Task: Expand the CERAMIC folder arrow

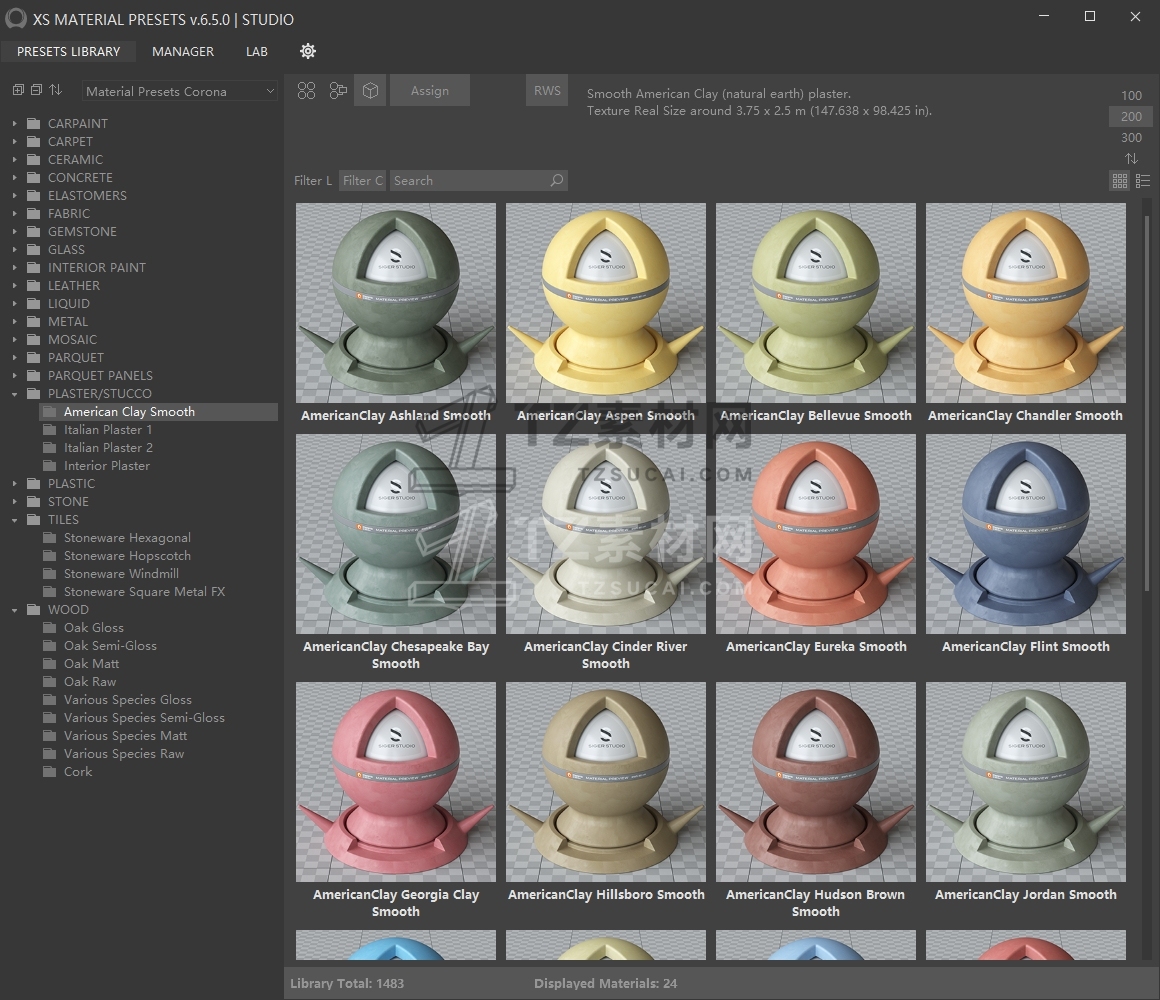Action: coord(14,160)
